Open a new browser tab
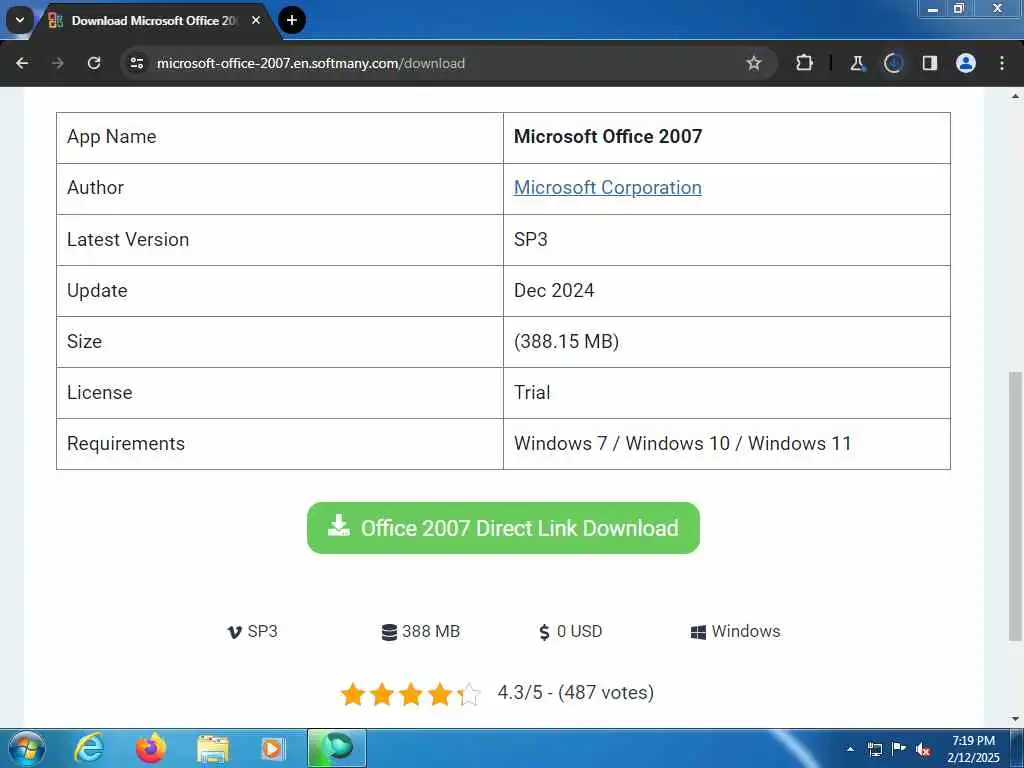 click(x=292, y=20)
